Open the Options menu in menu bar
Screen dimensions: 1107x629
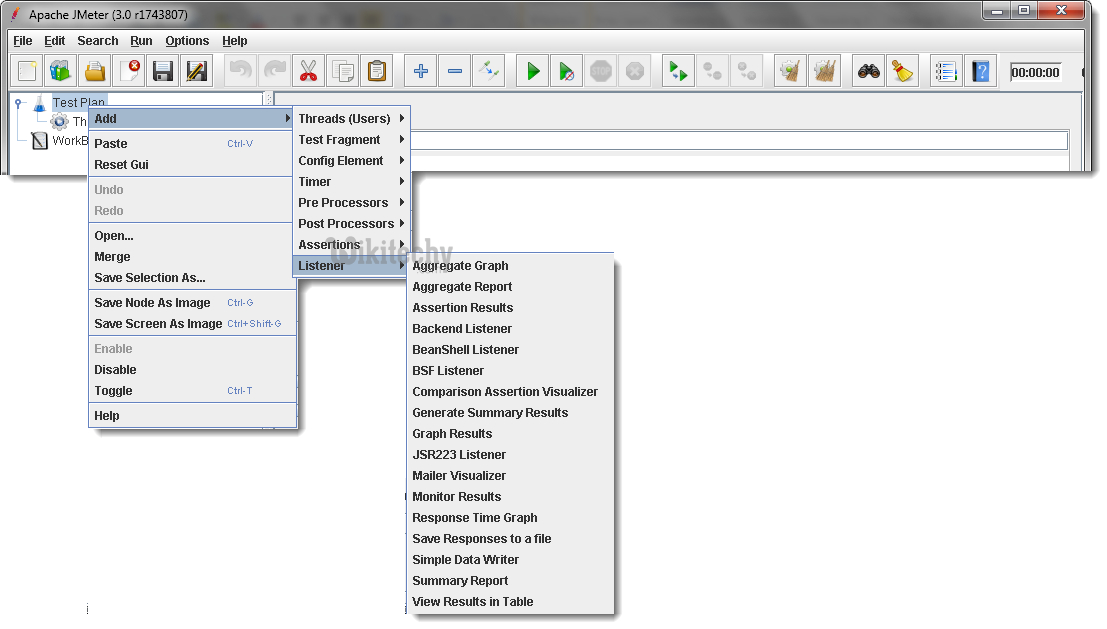click(x=187, y=41)
